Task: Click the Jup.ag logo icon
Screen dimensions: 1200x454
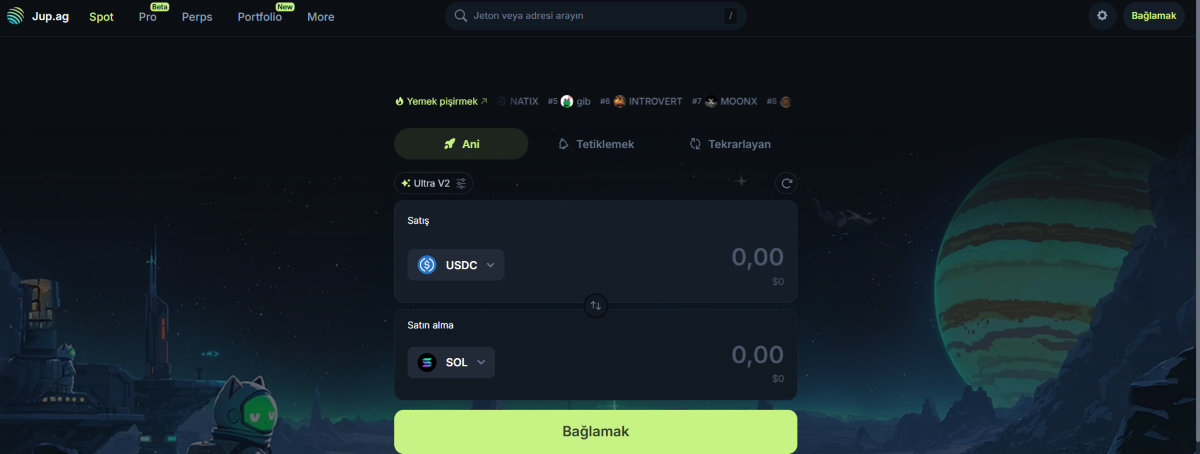Action: [x=14, y=16]
